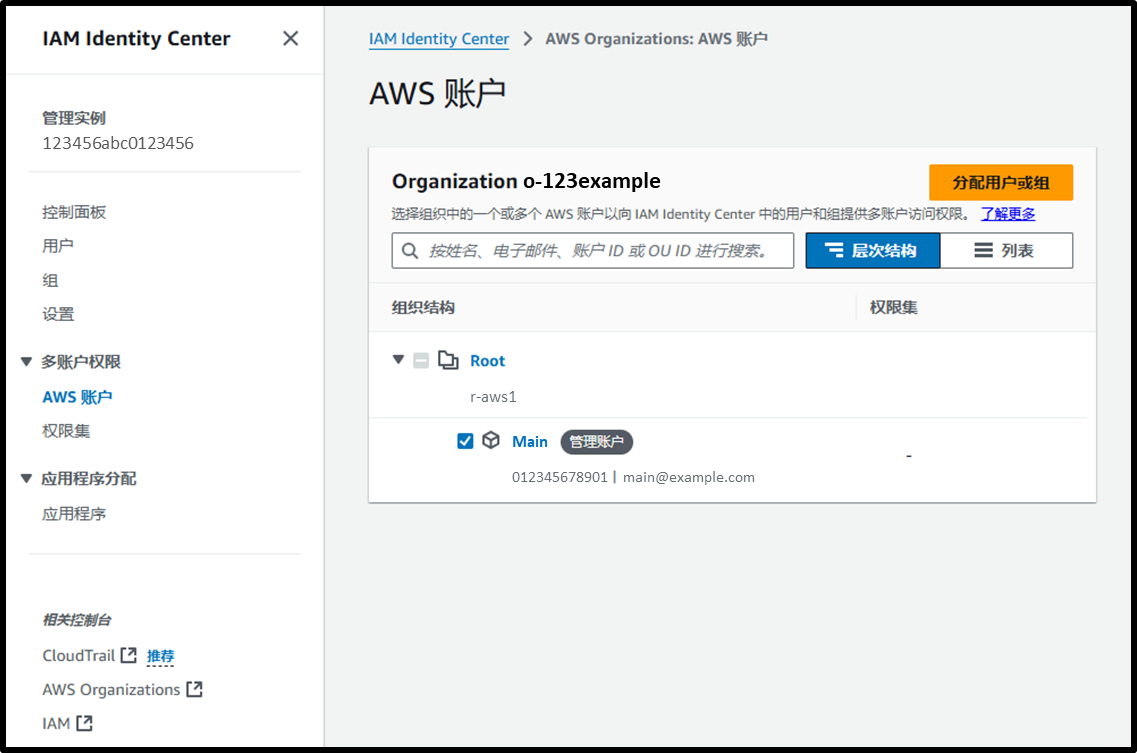
Task: Click the 了解更多 link
Action: (1008, 214)
